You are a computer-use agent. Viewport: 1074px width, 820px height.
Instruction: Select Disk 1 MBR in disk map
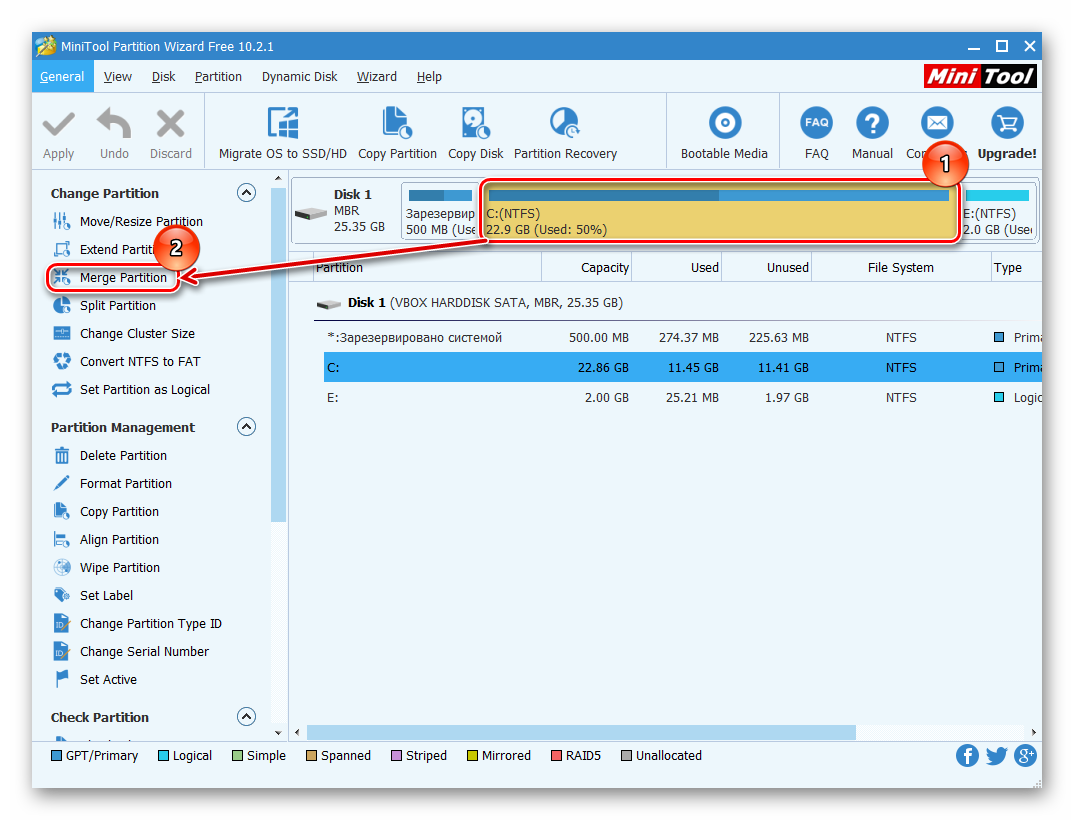pos(346,212)
